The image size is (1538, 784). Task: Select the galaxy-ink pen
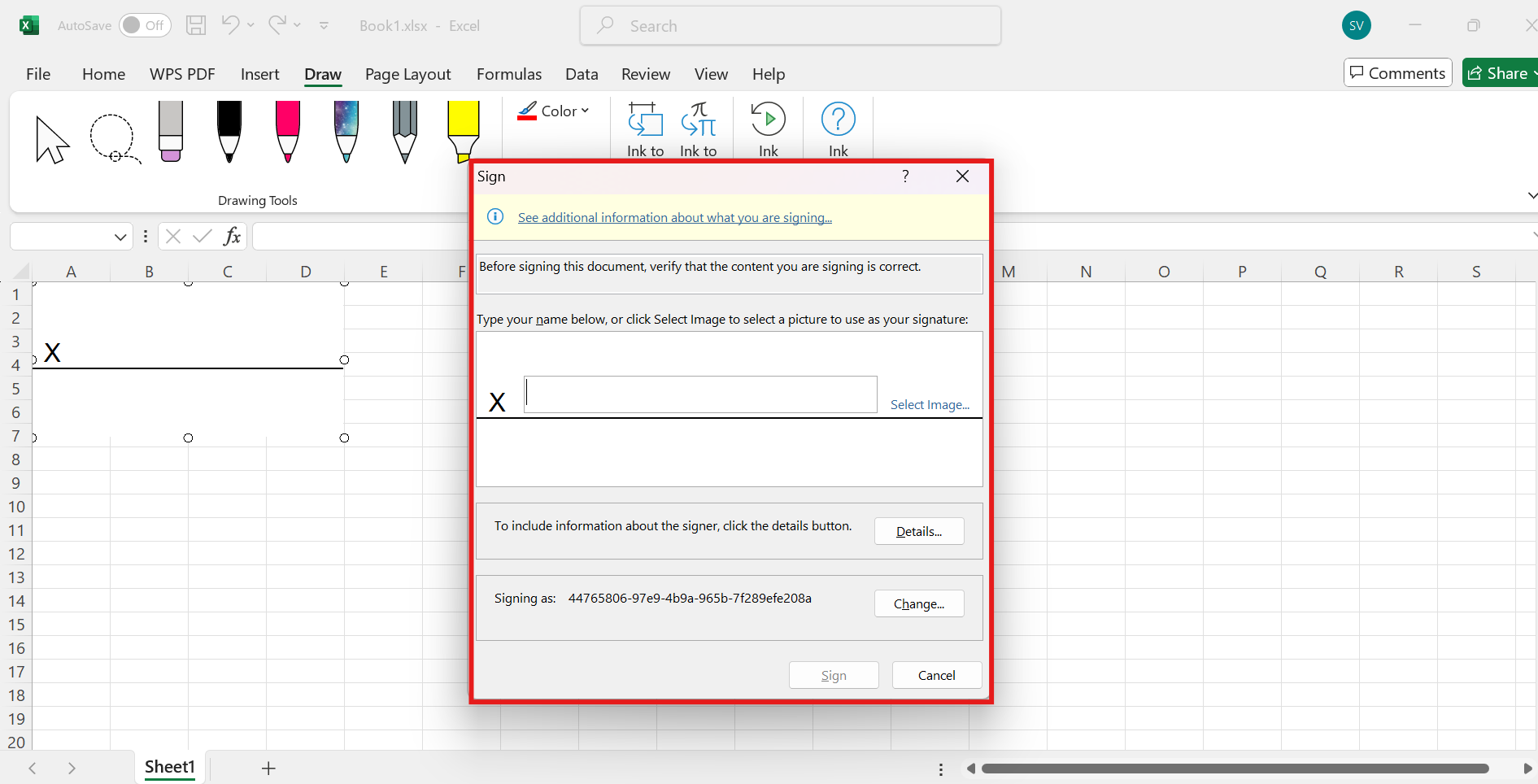(x=346, y=132)
